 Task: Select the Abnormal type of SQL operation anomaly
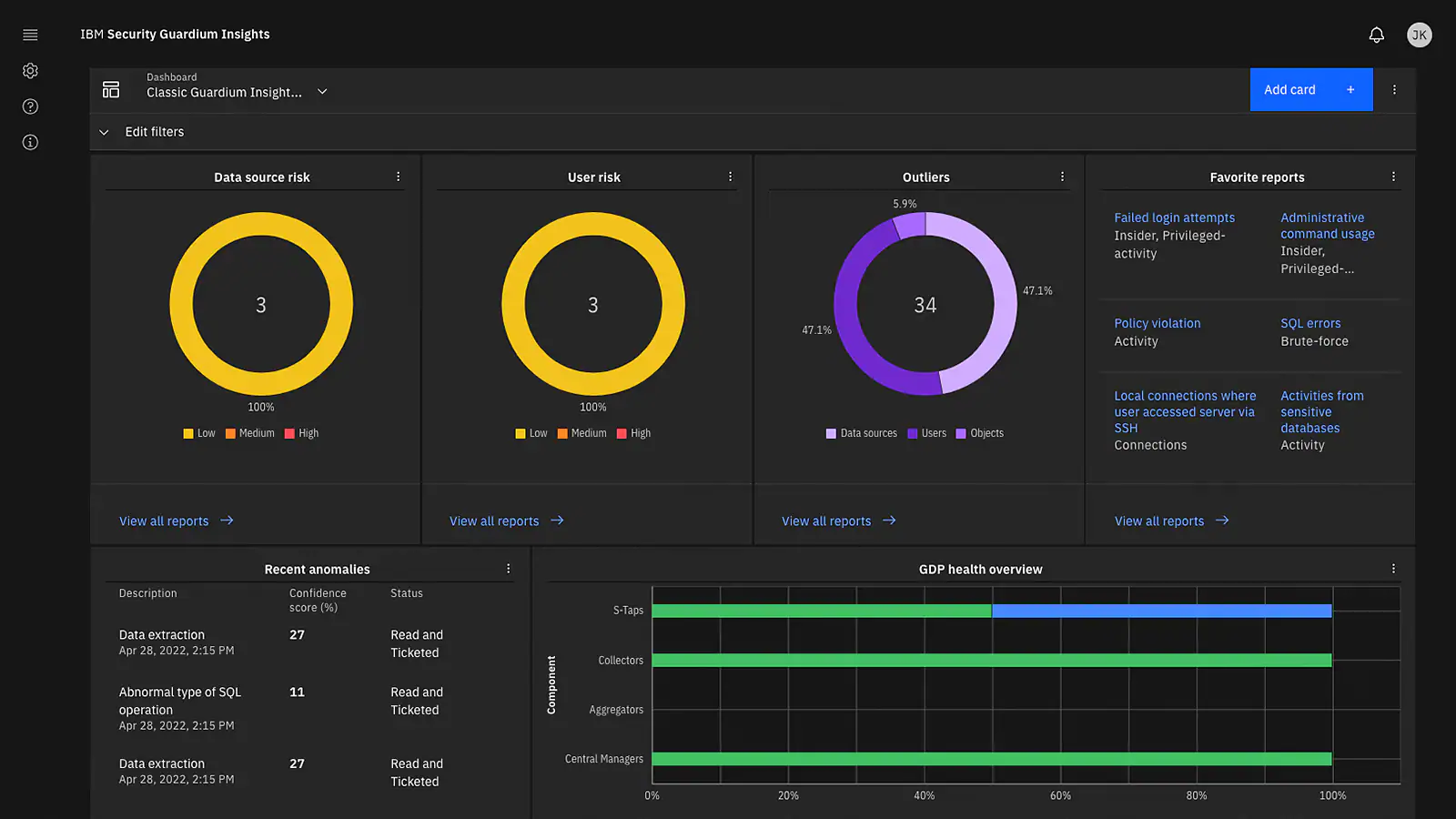180,701
